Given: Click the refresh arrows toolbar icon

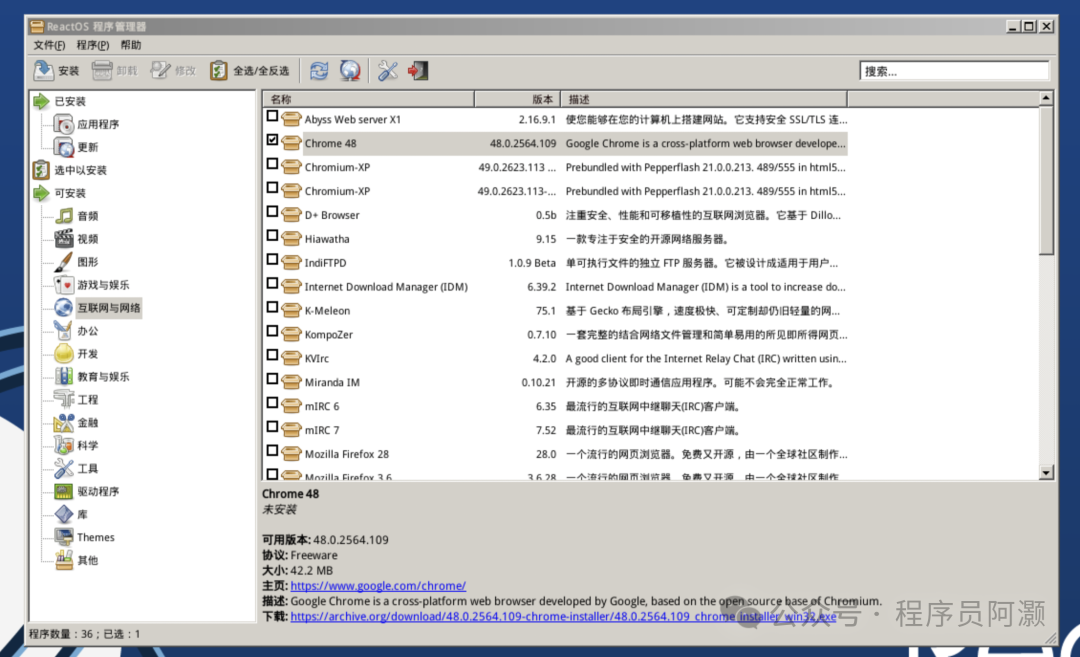Looking at the screenshot, I should (319, 70).
